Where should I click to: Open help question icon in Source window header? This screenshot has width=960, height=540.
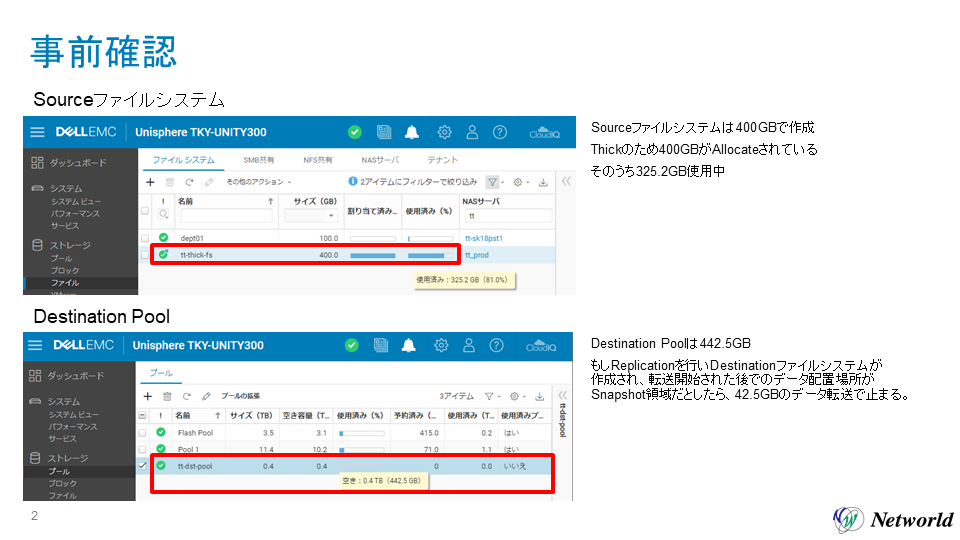point(500,132)
